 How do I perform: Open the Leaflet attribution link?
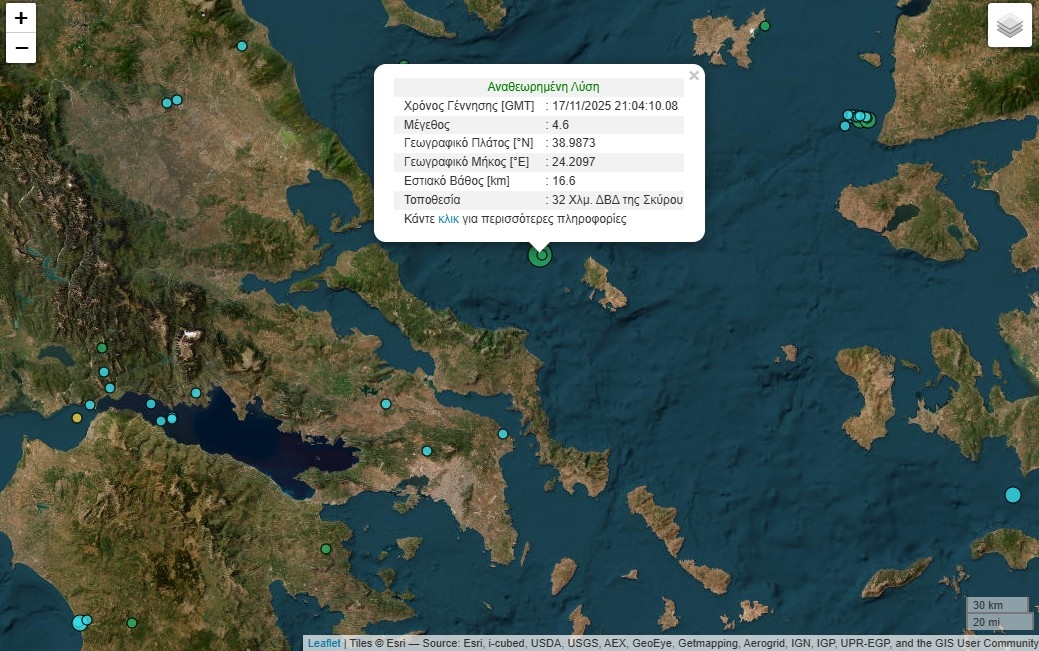point(323,643)
